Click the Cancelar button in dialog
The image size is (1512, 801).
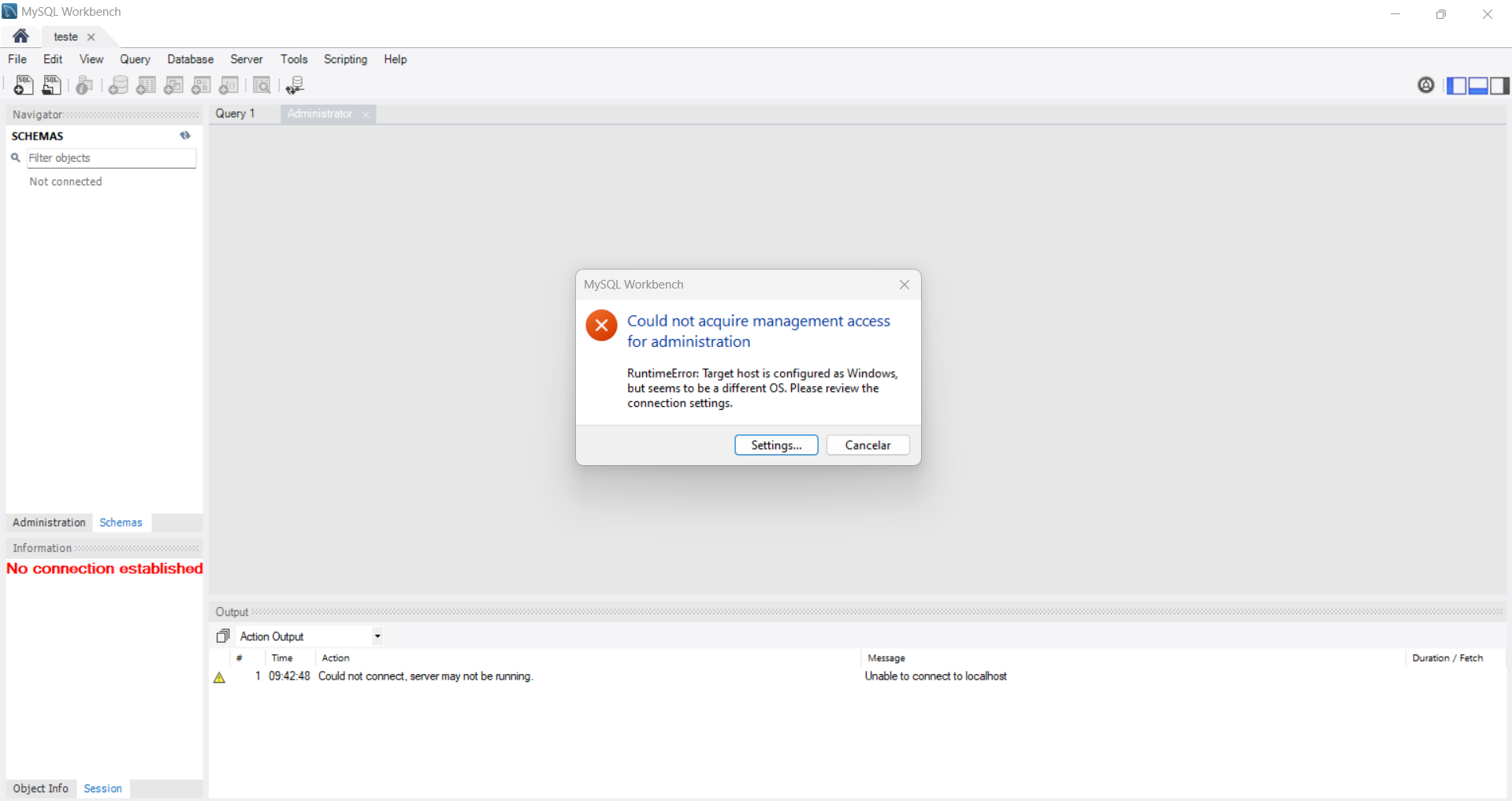click(867, 445)
